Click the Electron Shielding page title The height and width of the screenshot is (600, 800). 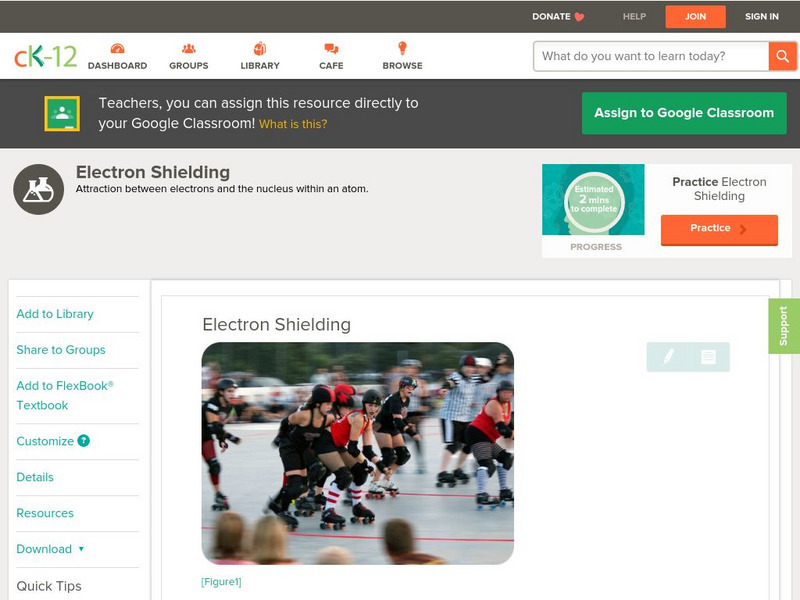[x=153, y=172]
